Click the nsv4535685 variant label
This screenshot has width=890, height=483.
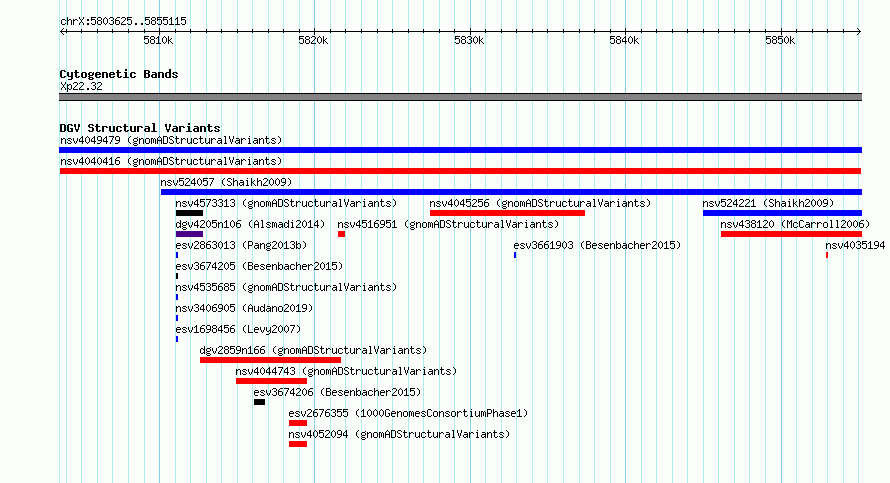(x=286, y=287)
